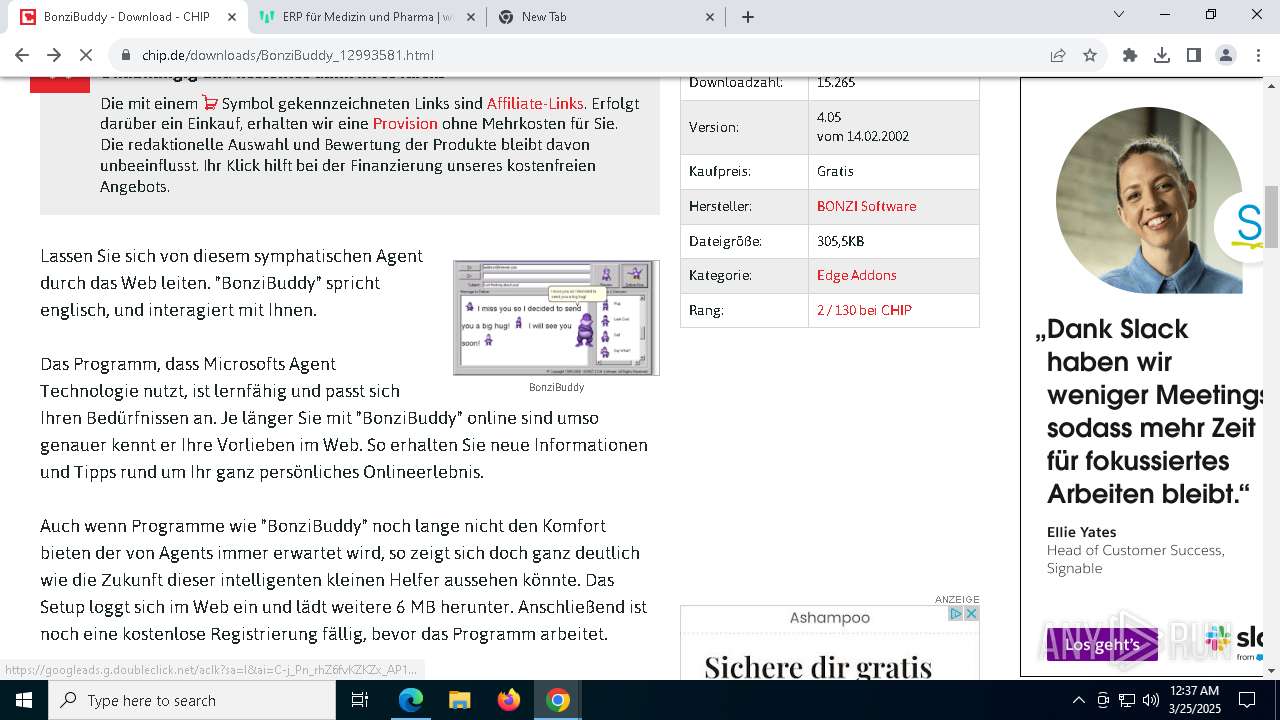Select the version text 4.05
The width and height of the screenshot is (1280, 720).
point(829,117)
